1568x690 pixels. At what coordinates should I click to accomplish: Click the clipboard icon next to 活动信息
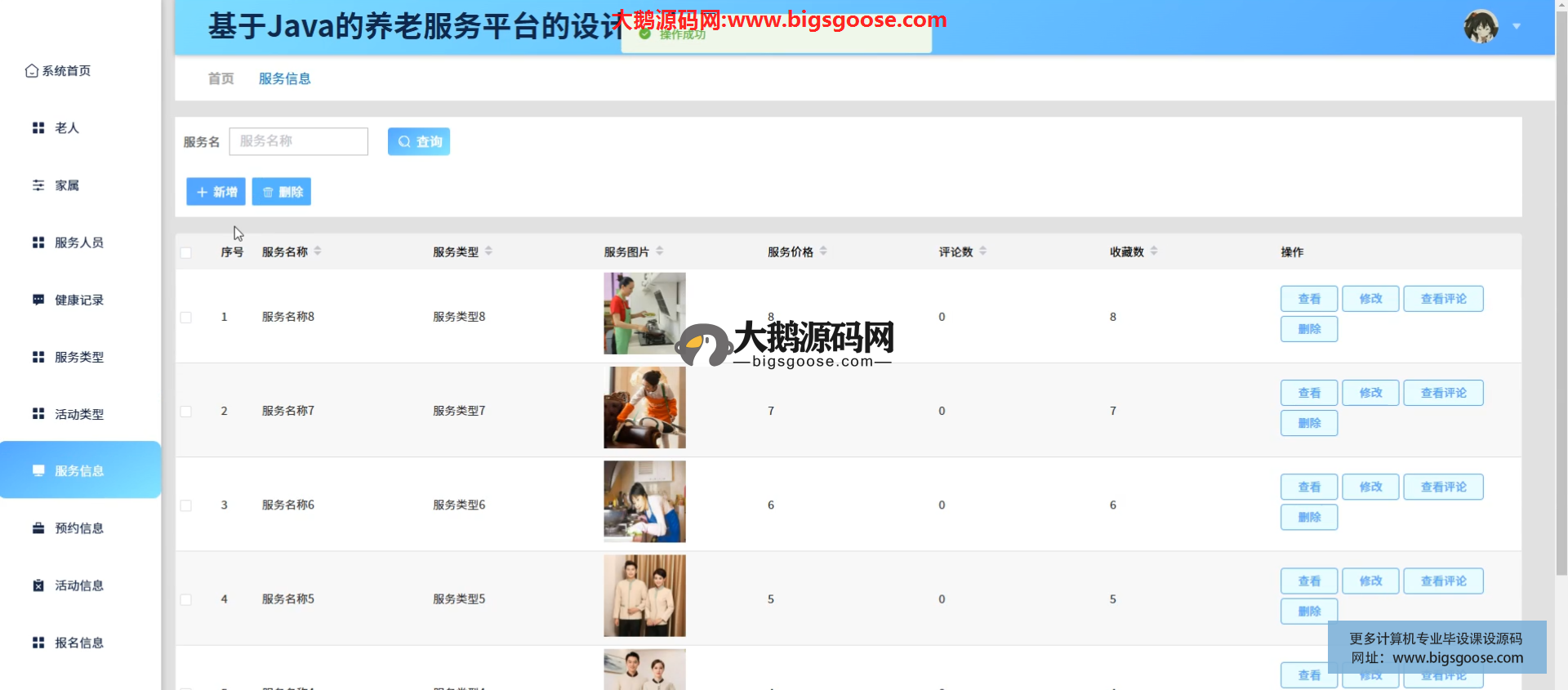[38, 585]
